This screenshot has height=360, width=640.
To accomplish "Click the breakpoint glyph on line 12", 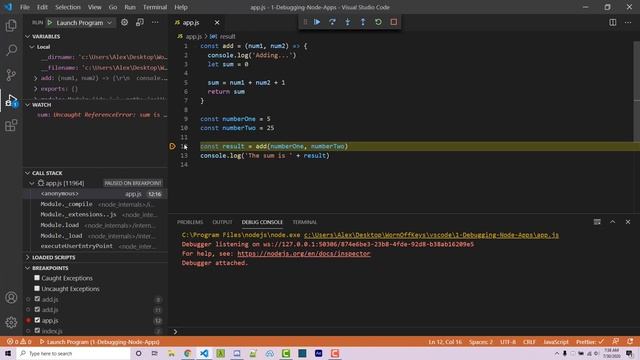I will (172, 146).
